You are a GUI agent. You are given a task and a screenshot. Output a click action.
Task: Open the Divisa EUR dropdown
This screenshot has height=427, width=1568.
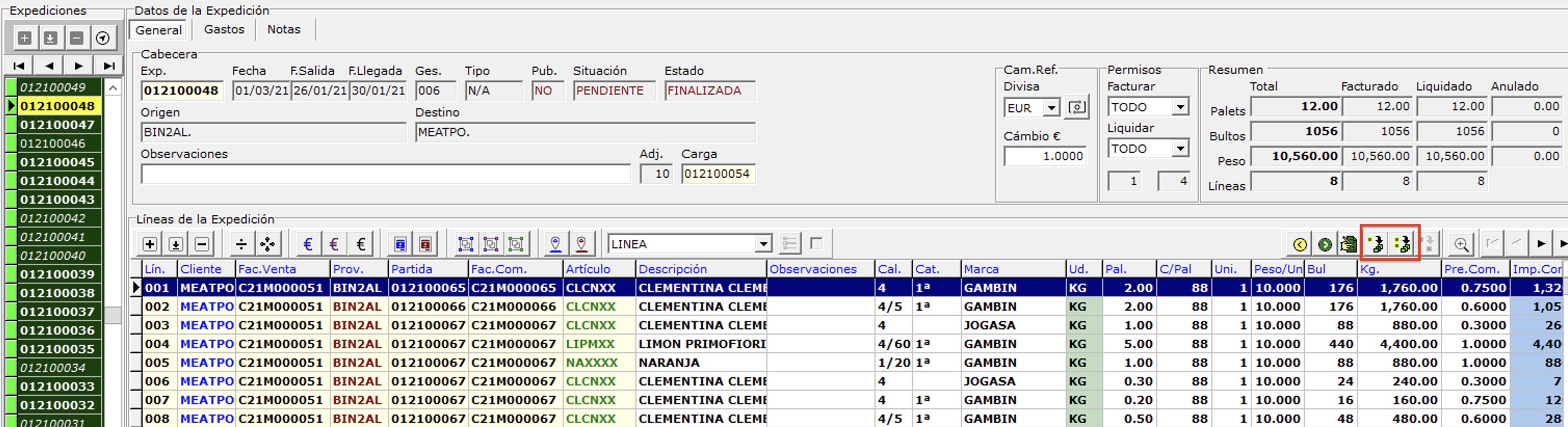pyautogui.click(x=1051, y=108)
